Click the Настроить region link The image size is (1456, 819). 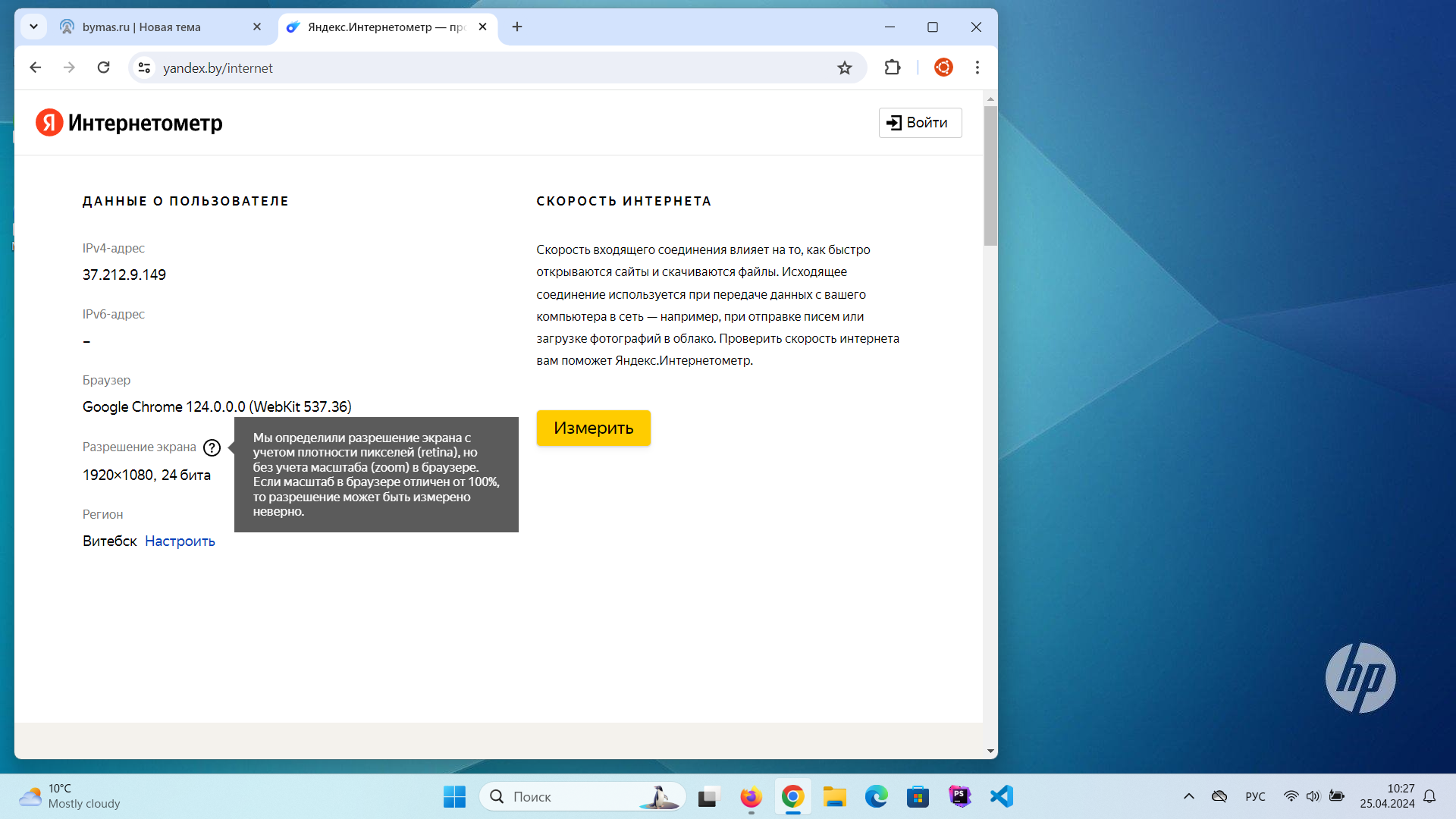(180, 541)
